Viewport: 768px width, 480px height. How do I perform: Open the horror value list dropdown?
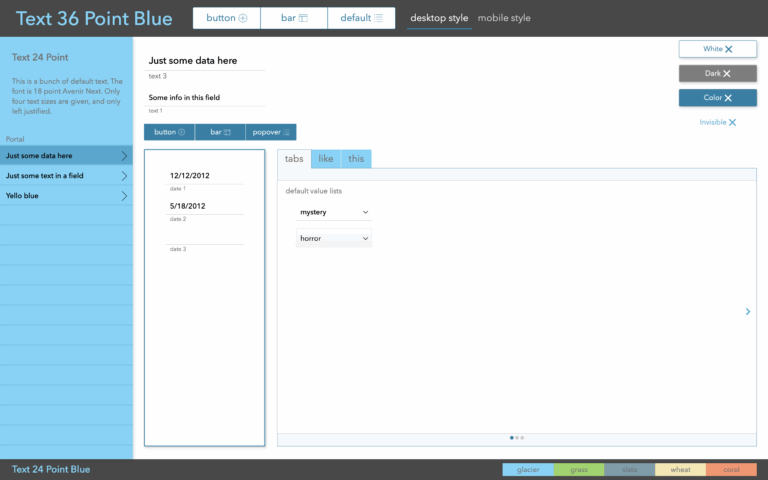tap(334, 238)
